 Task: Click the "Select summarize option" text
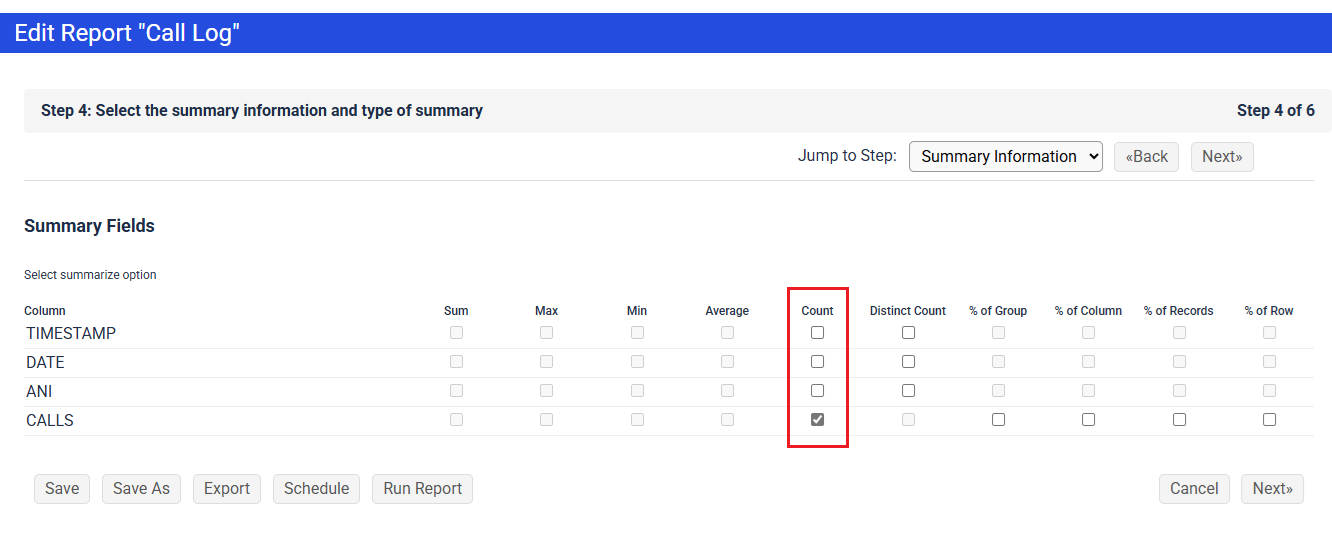coord(90,275)
